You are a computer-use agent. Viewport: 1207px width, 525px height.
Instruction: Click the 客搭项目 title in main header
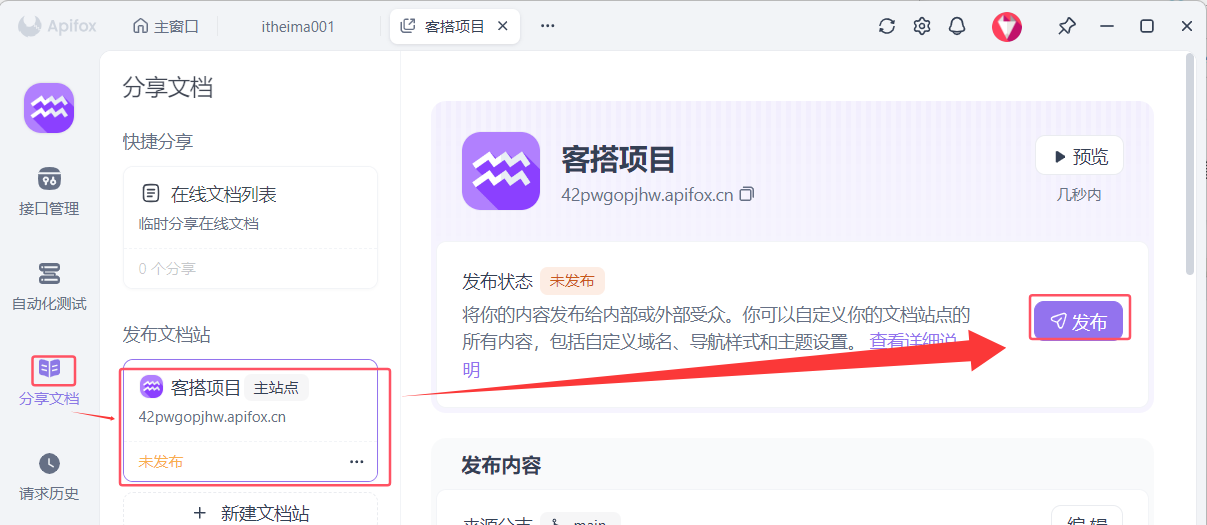click(x=619, y=158)
